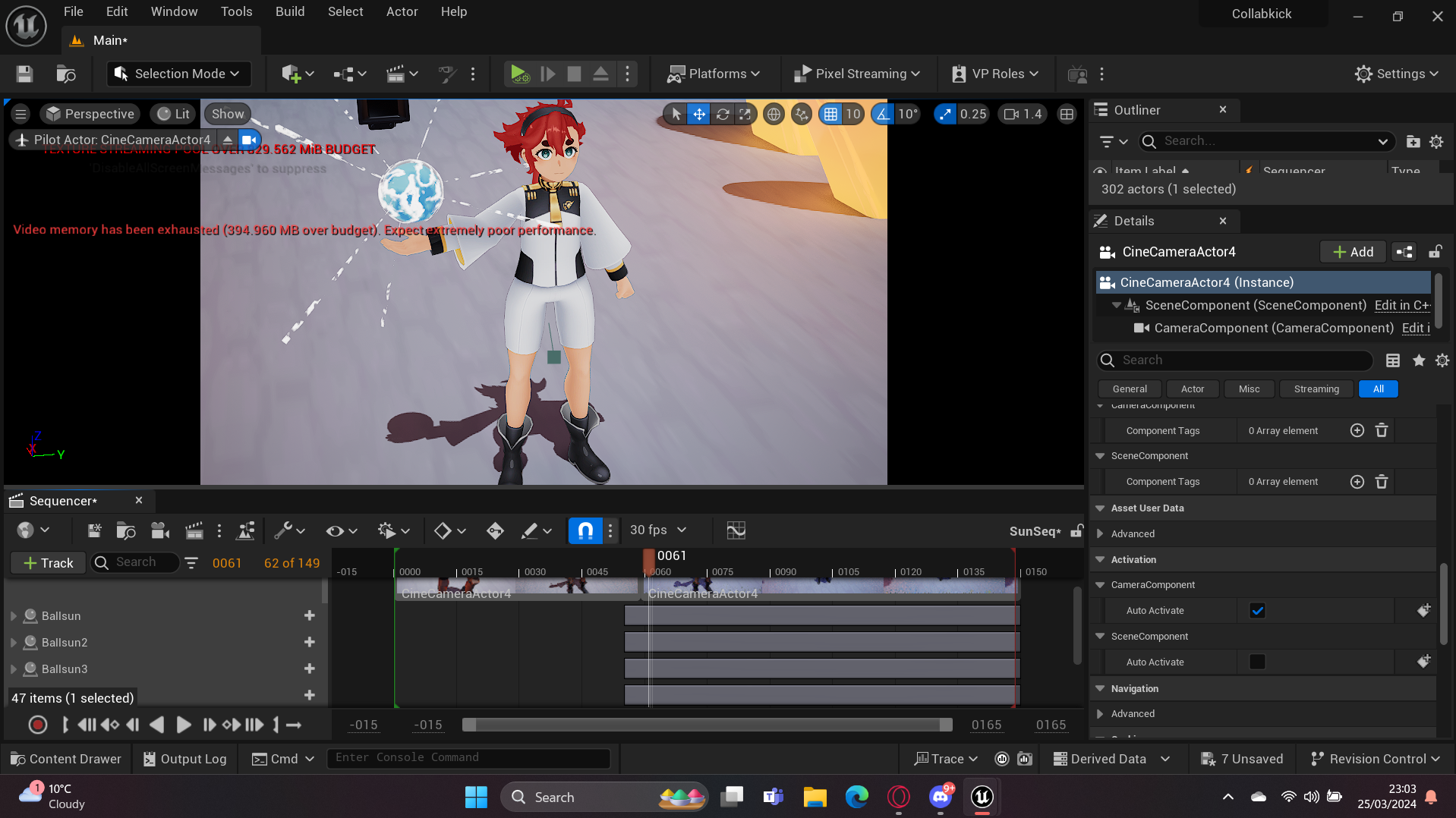Click the playhead marker at frame 0061
The height and width of the screenshot is (818, 1456).
pos(649,561)
